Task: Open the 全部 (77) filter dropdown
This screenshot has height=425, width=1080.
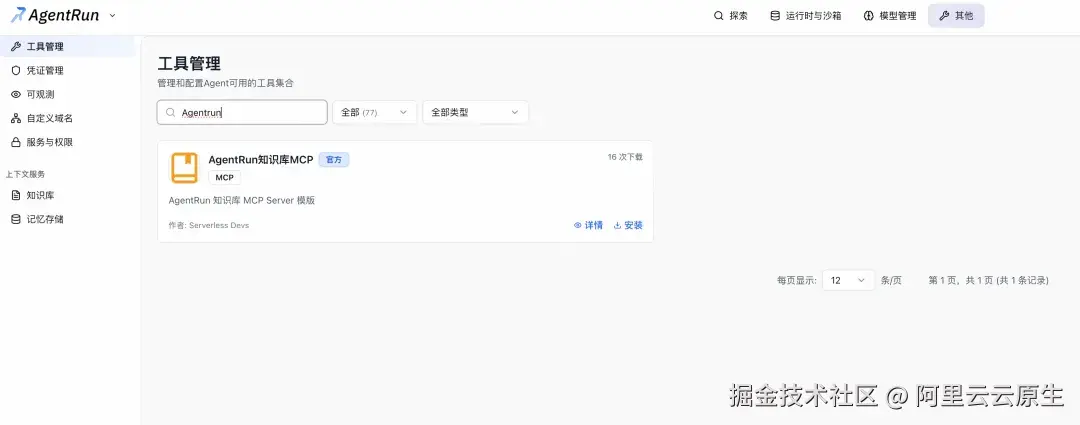Action: click(x=375, y=112)
